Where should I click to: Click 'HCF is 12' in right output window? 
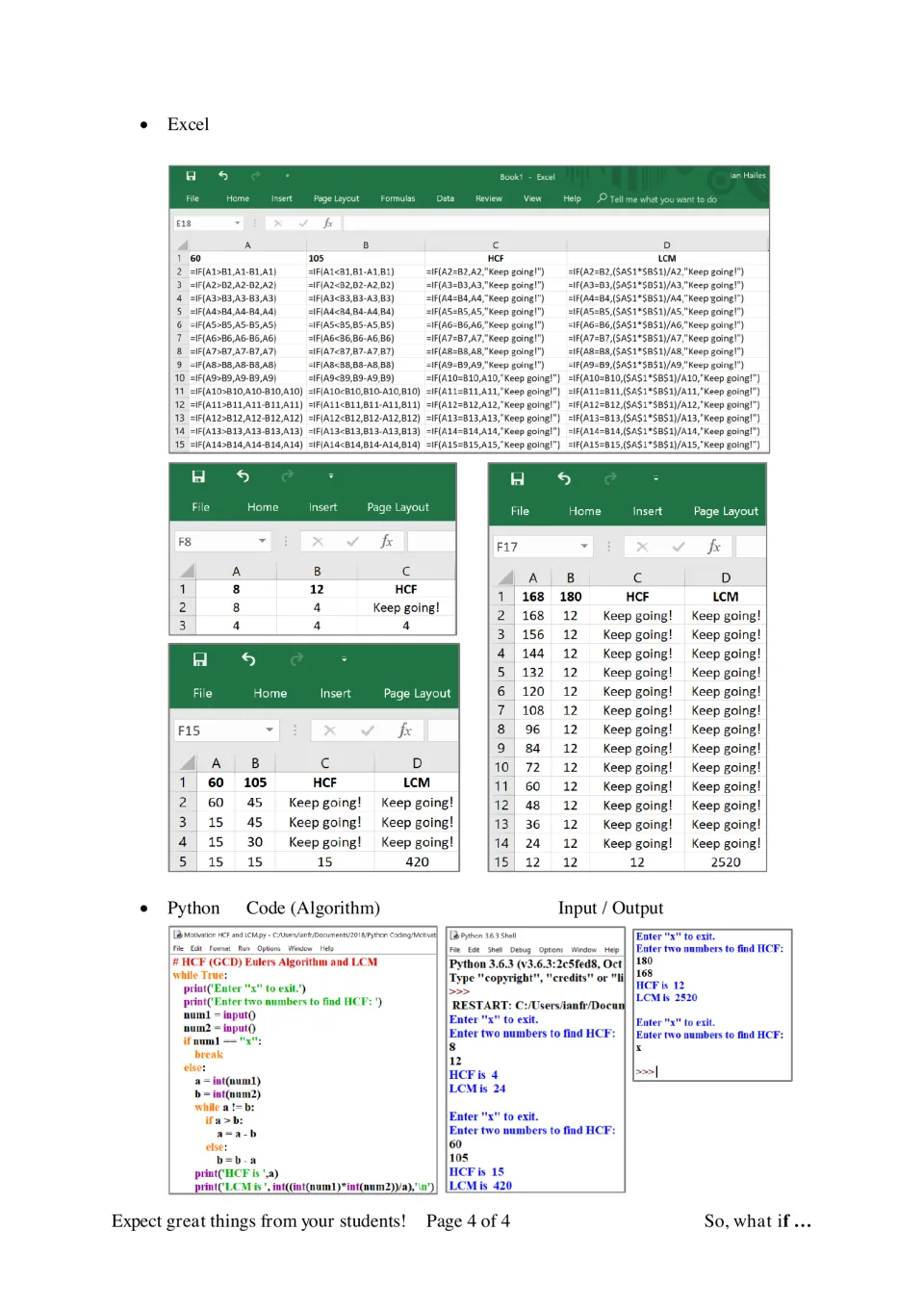tap(660, 986)
